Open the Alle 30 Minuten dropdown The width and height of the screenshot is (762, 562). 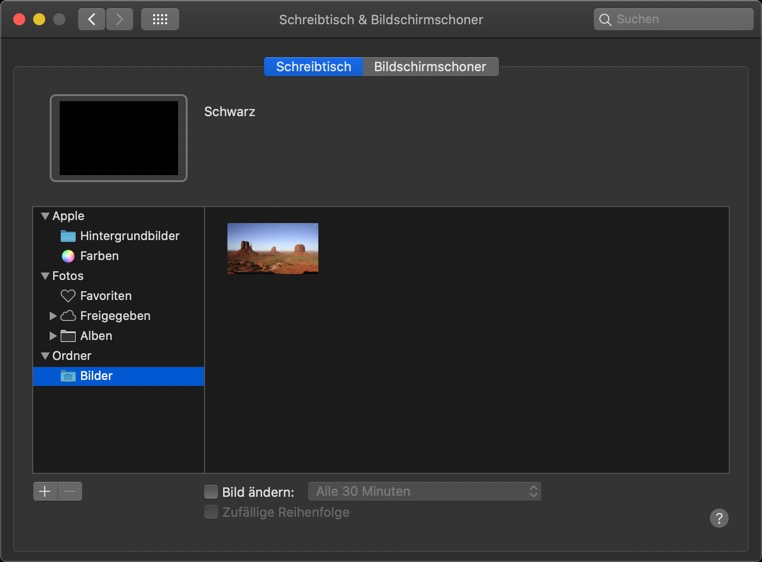click(425, 491)
